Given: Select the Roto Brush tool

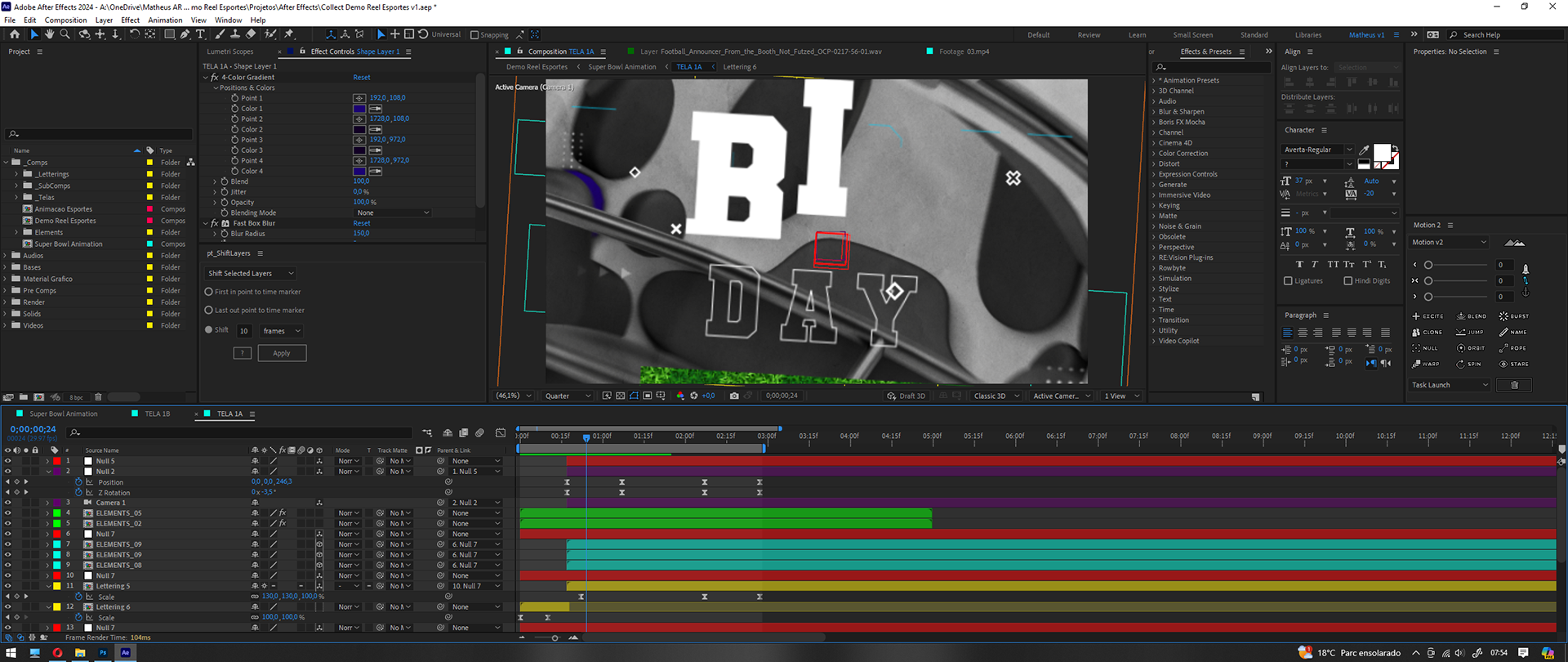Looking at the screenshot, I should (x=270, y=34).
